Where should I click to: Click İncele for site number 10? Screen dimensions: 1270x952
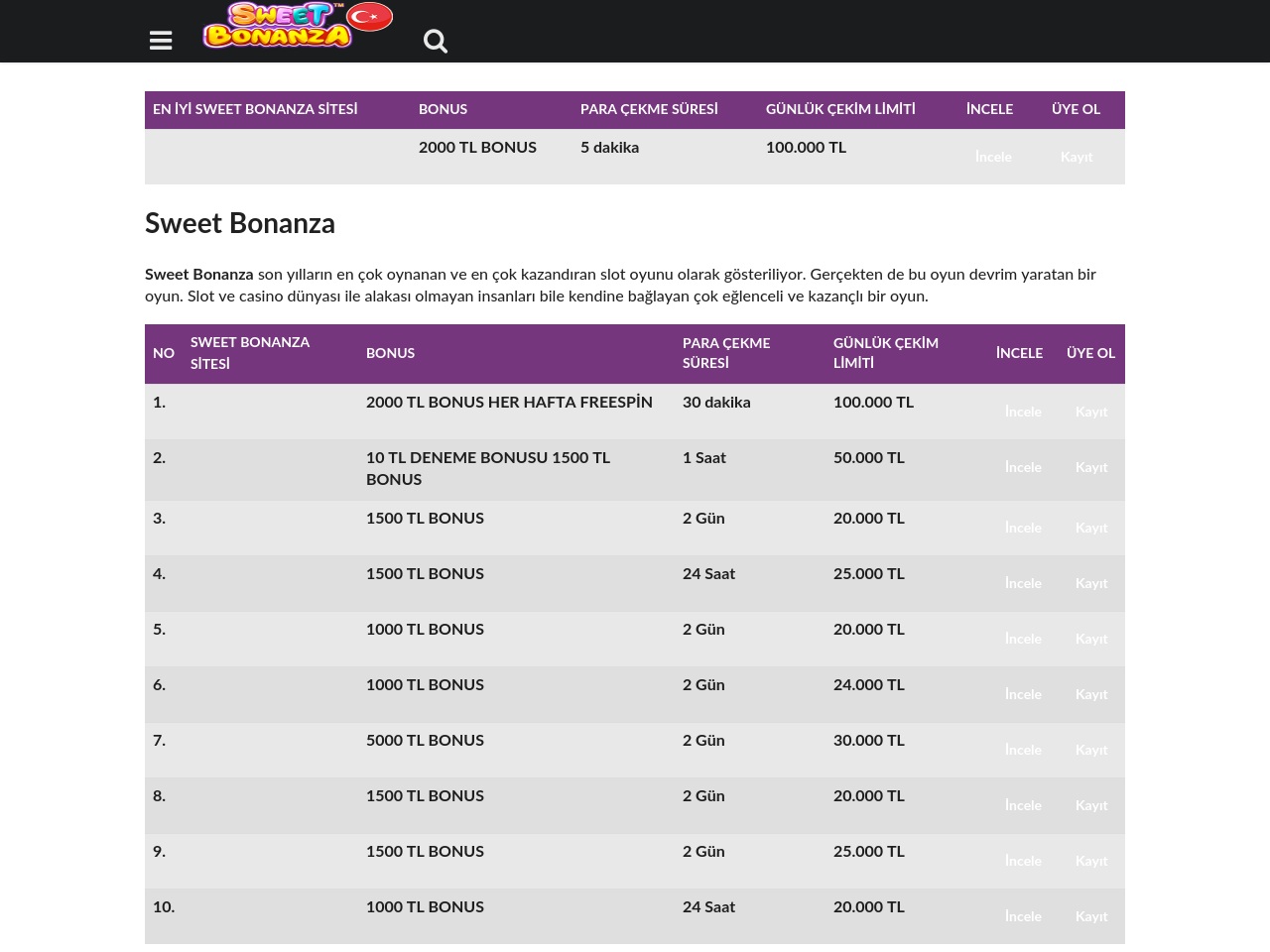[1023, 917]
